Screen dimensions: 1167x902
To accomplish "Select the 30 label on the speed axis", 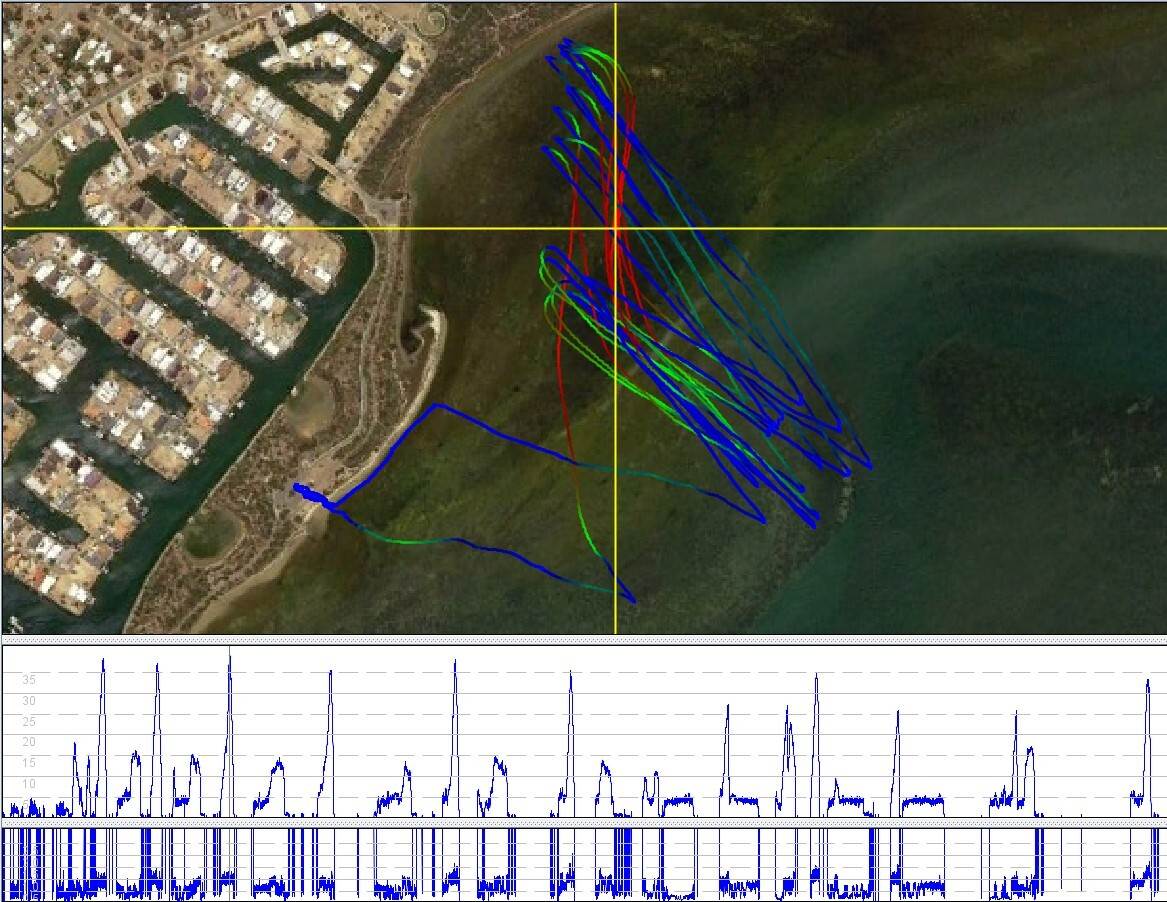I will (x=30, y=701).
